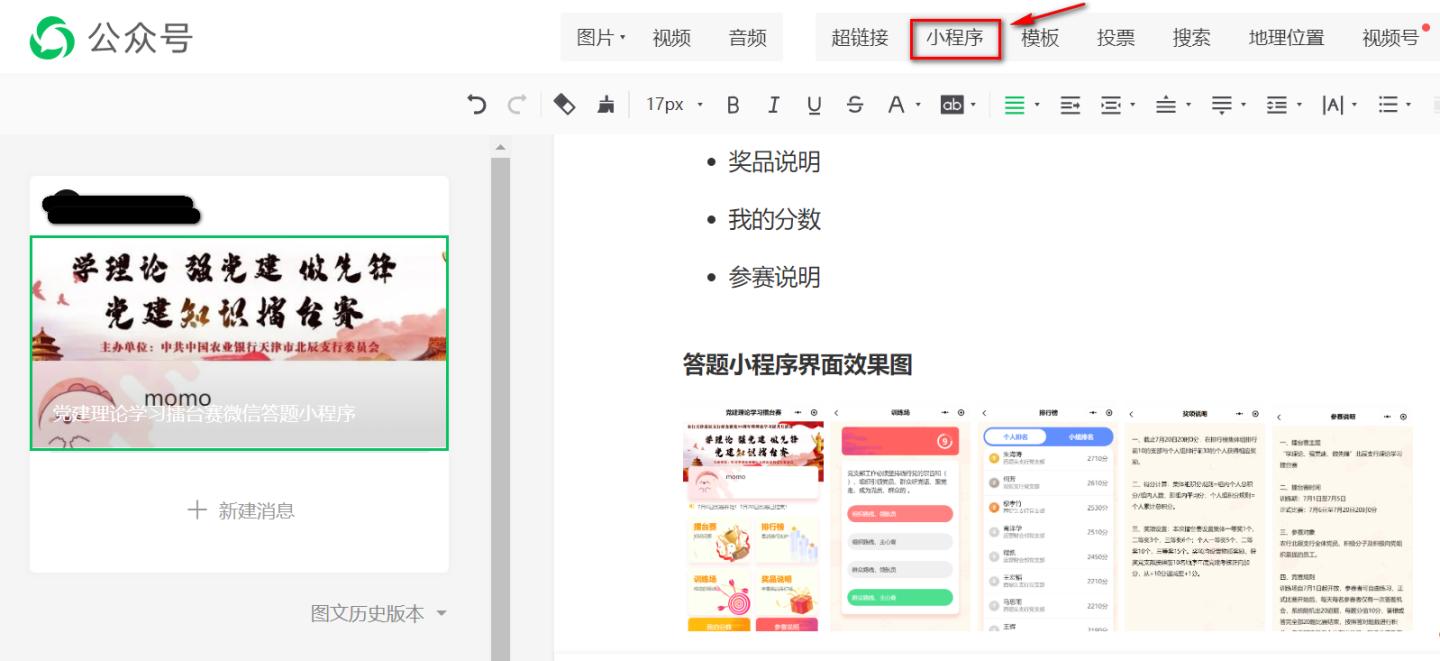Select the clear formatting eraser icon

click(564, 104)
